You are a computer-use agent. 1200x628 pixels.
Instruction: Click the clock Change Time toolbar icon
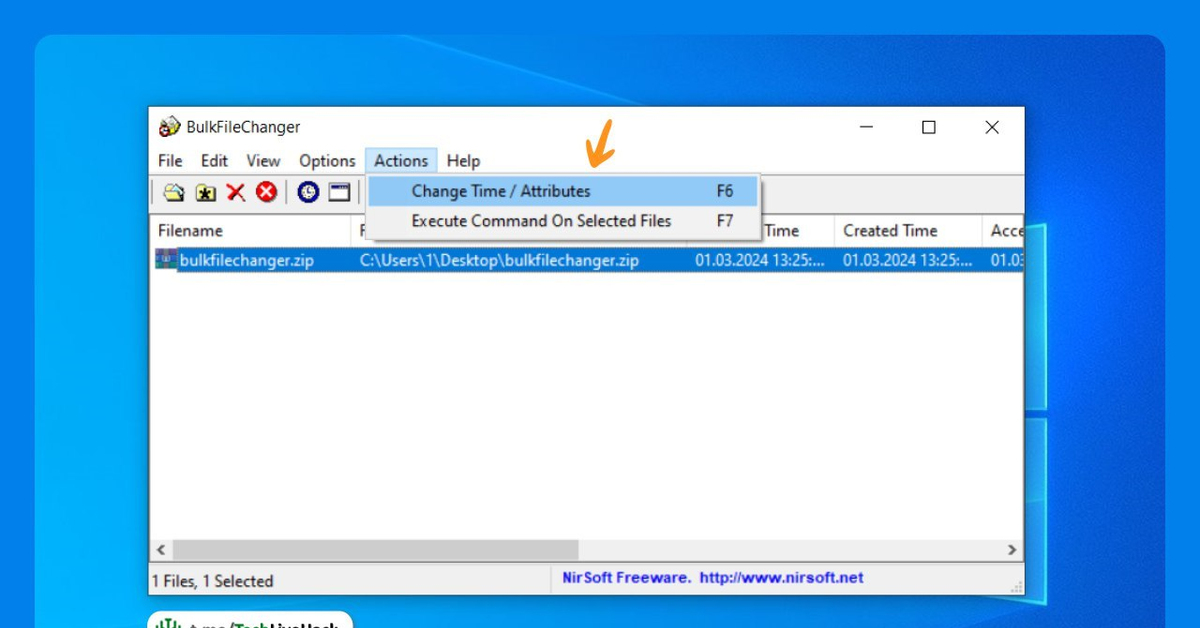click(308, 192)
